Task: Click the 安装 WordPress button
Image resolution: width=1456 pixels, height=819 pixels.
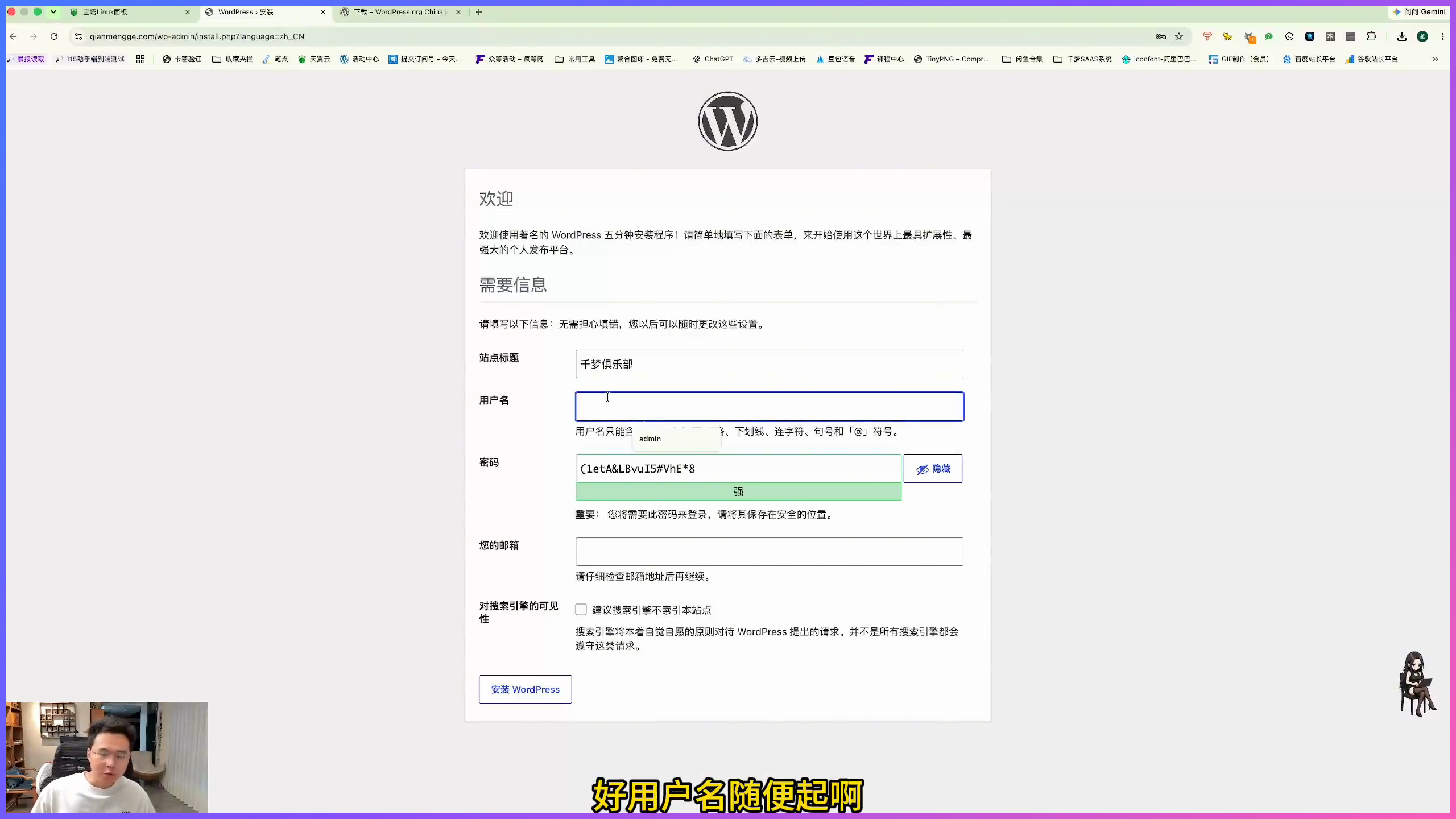Action: (x=525, y=689)
